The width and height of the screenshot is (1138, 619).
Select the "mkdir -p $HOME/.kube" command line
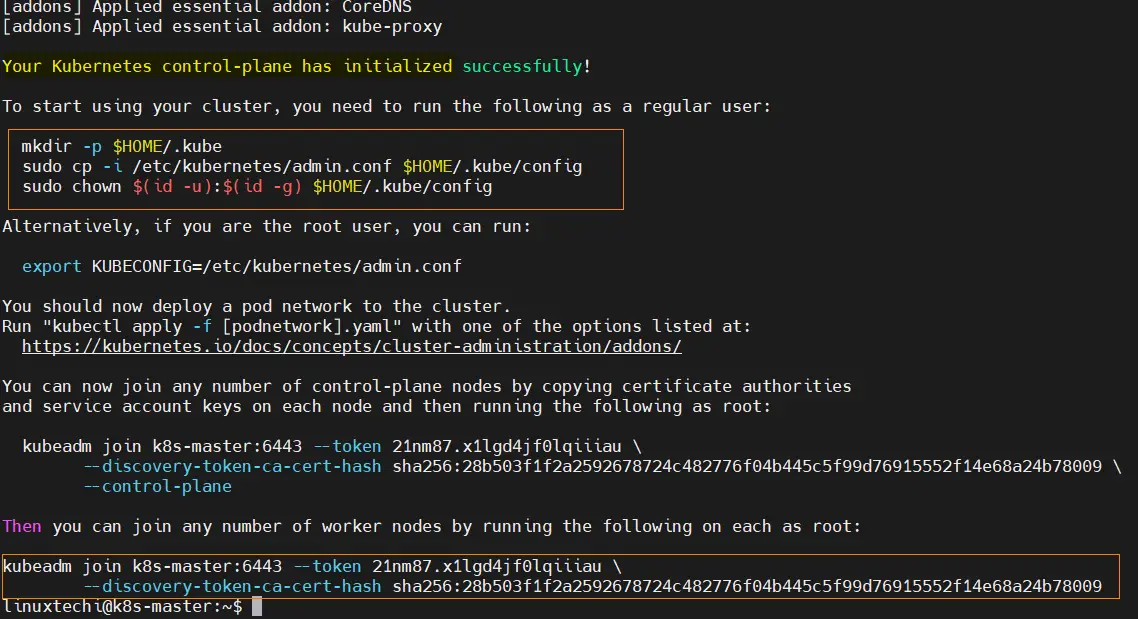click(121, 146)
